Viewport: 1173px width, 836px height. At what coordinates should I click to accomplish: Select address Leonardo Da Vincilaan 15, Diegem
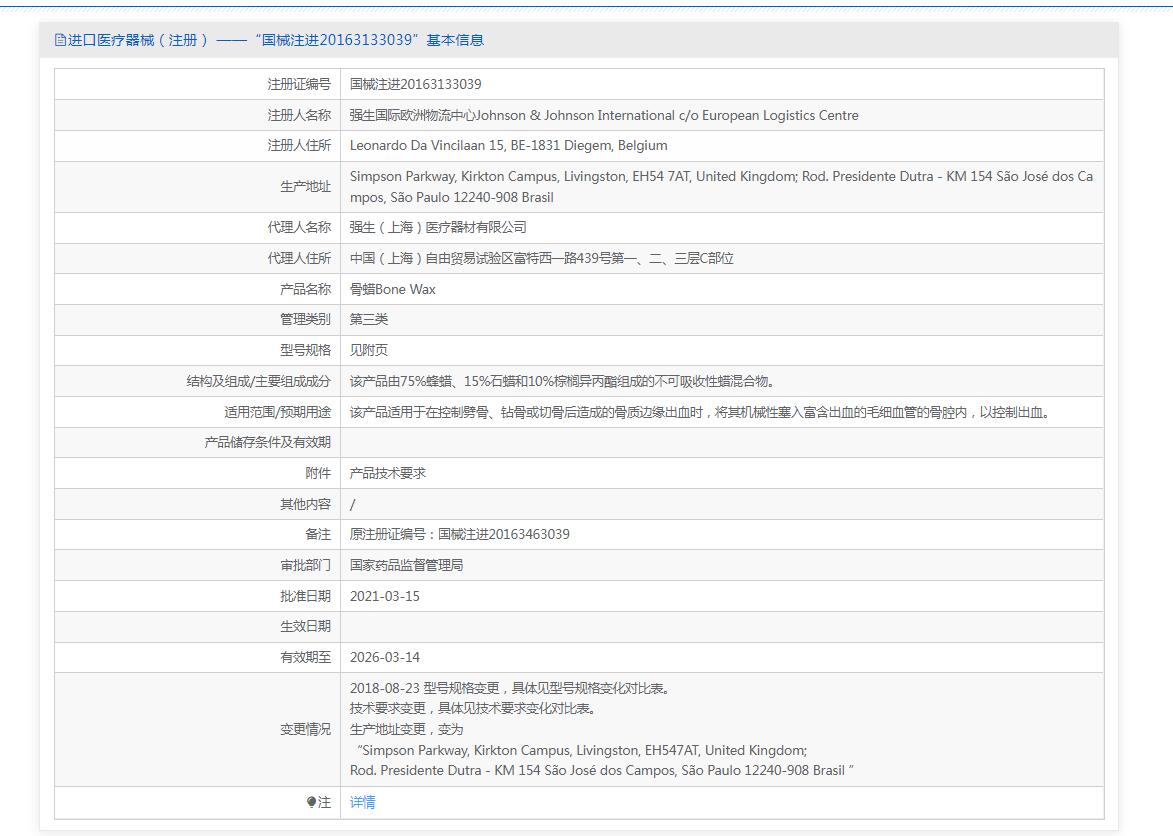(x=509, y=146)
